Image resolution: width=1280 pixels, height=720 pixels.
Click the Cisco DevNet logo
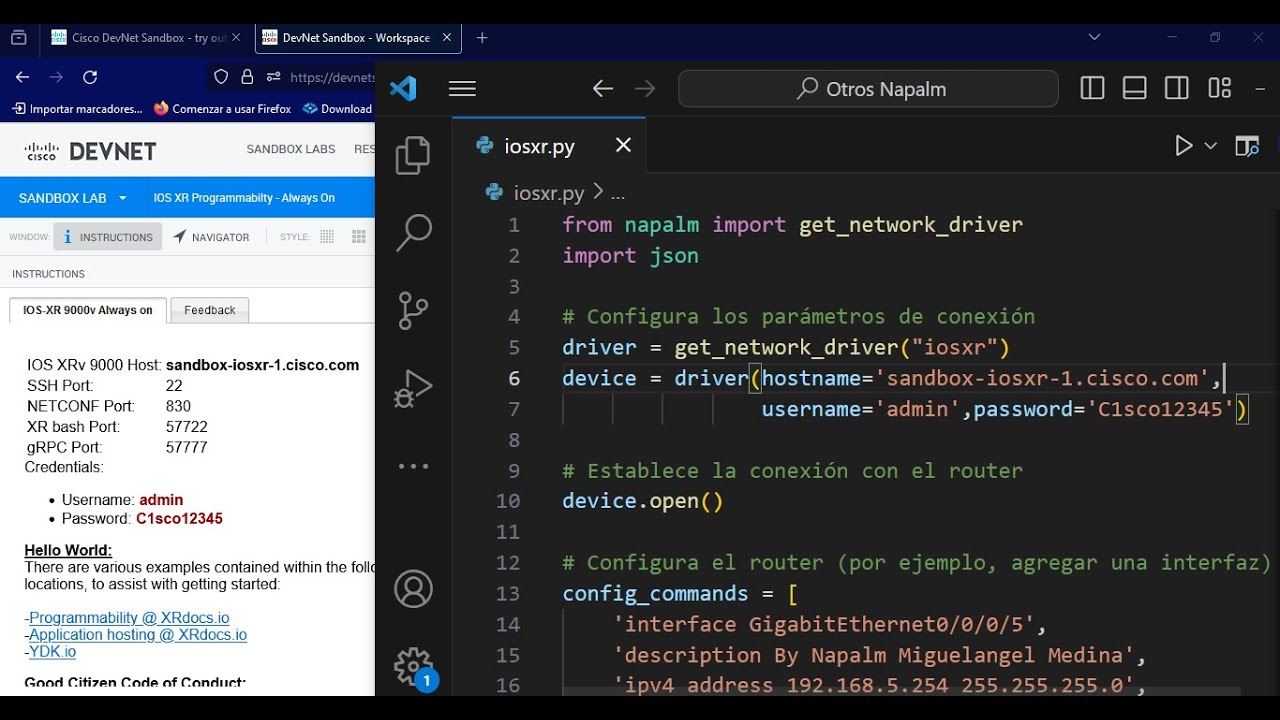click(90, 151)
